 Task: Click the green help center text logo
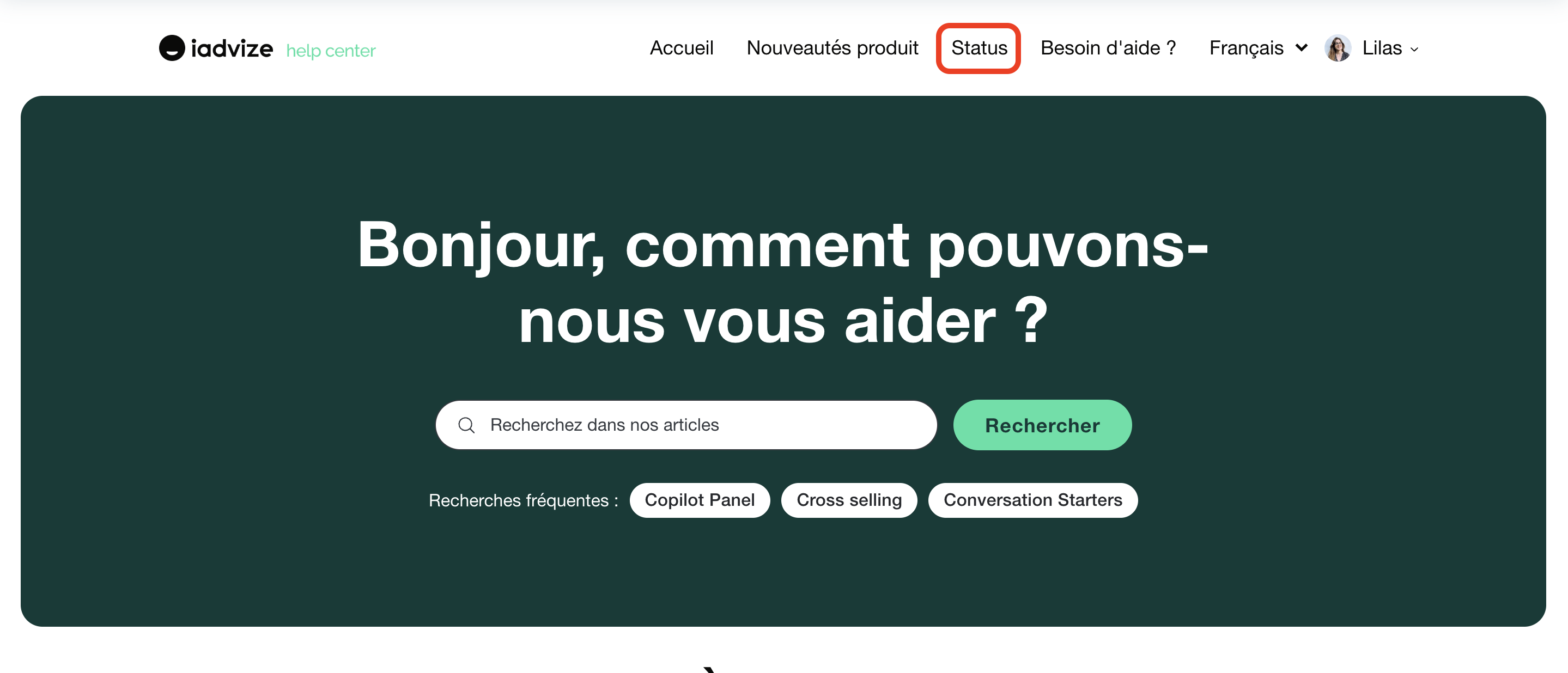[x=331, y=51]
